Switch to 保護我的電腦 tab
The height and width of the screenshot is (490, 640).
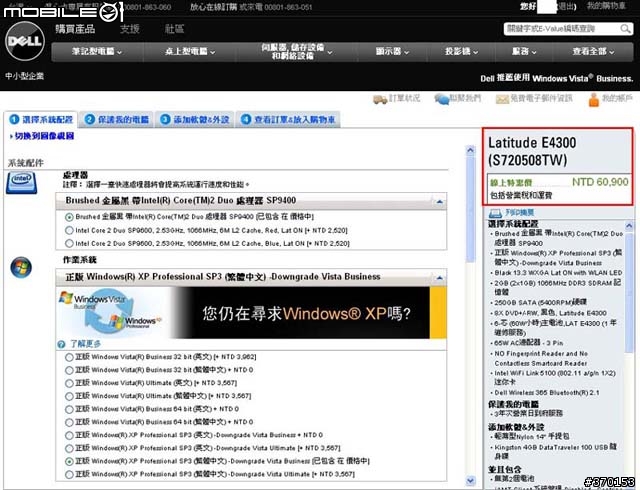tap(117, 120)
